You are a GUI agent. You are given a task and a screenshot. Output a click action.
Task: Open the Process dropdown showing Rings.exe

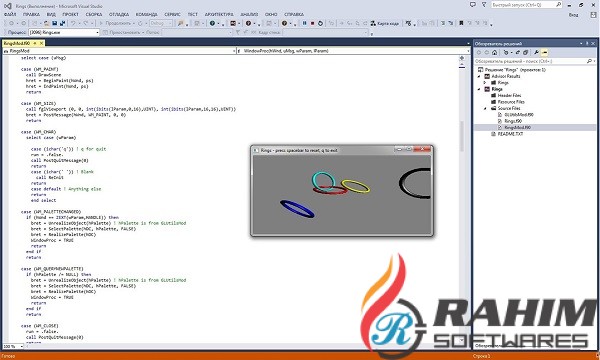coord(64,33)
